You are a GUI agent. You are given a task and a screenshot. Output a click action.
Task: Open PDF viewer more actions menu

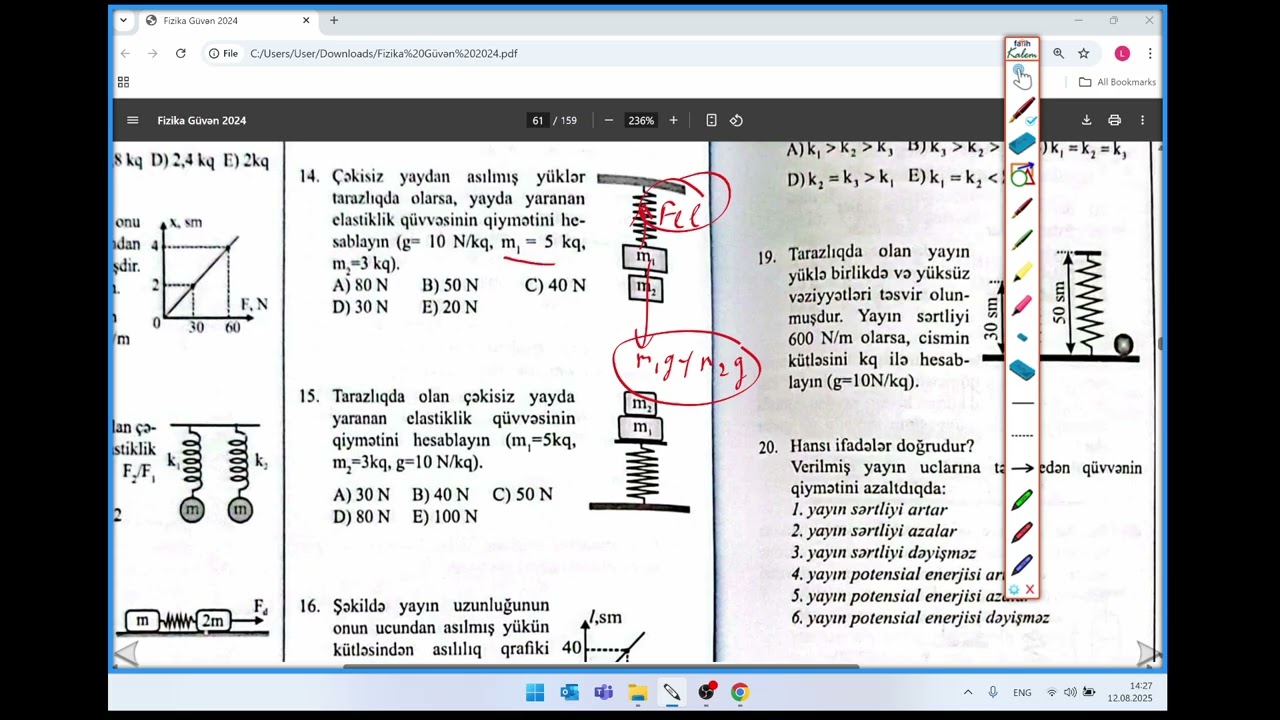1142,120
